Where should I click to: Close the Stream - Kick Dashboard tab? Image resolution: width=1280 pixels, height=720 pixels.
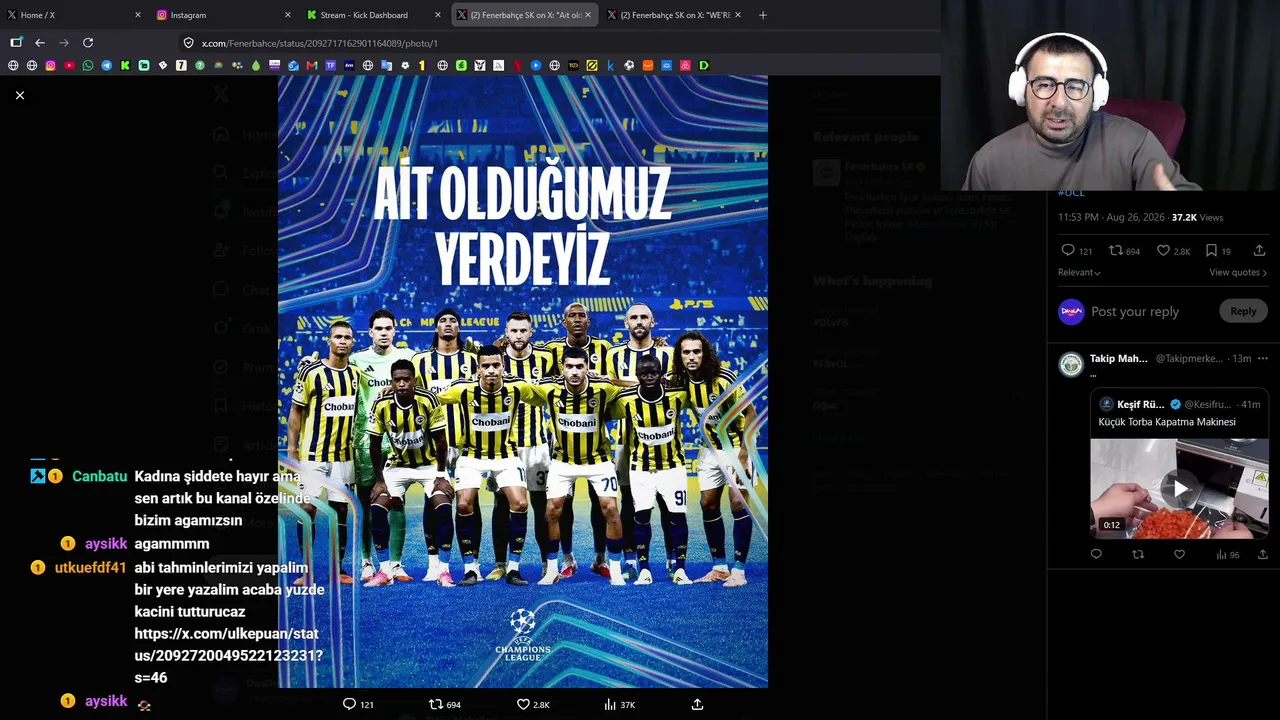(x=438, y=15)
